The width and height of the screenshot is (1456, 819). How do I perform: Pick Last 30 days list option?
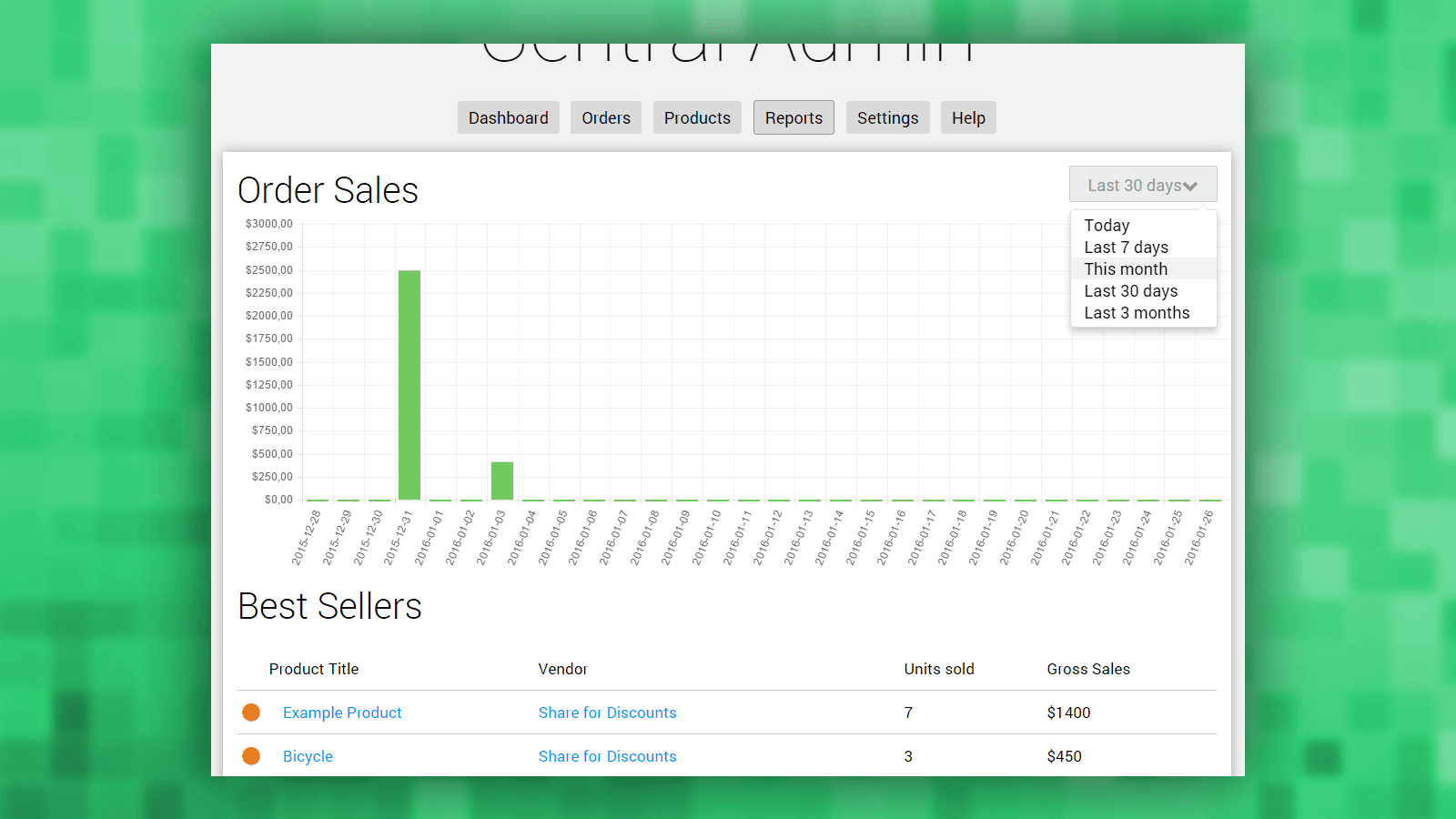(x=1130, y=291)
